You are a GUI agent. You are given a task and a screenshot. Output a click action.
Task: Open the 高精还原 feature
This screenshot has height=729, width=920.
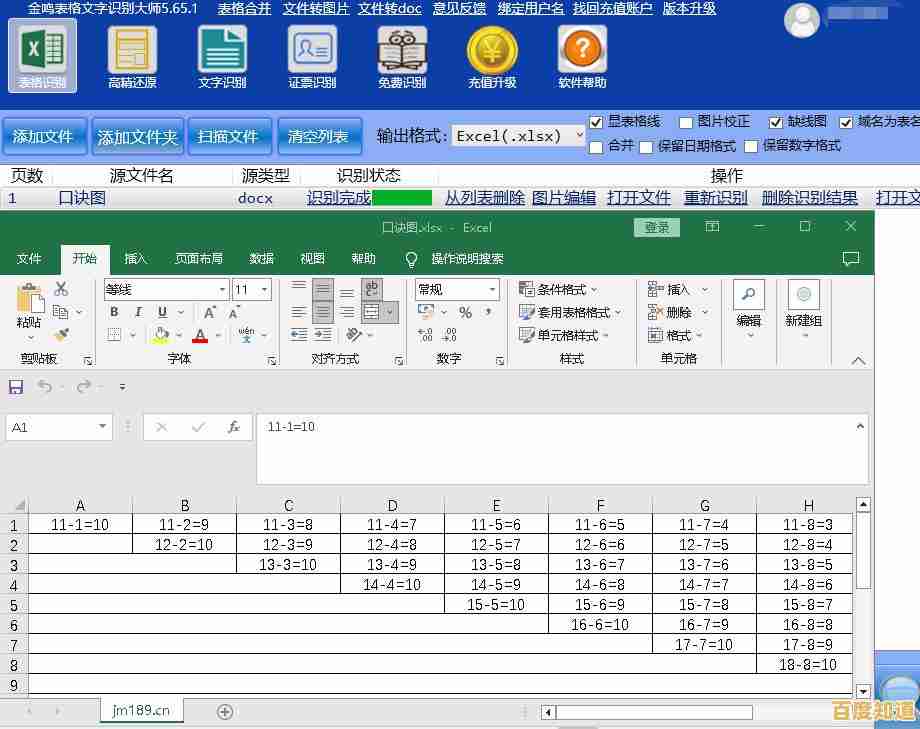131,50
